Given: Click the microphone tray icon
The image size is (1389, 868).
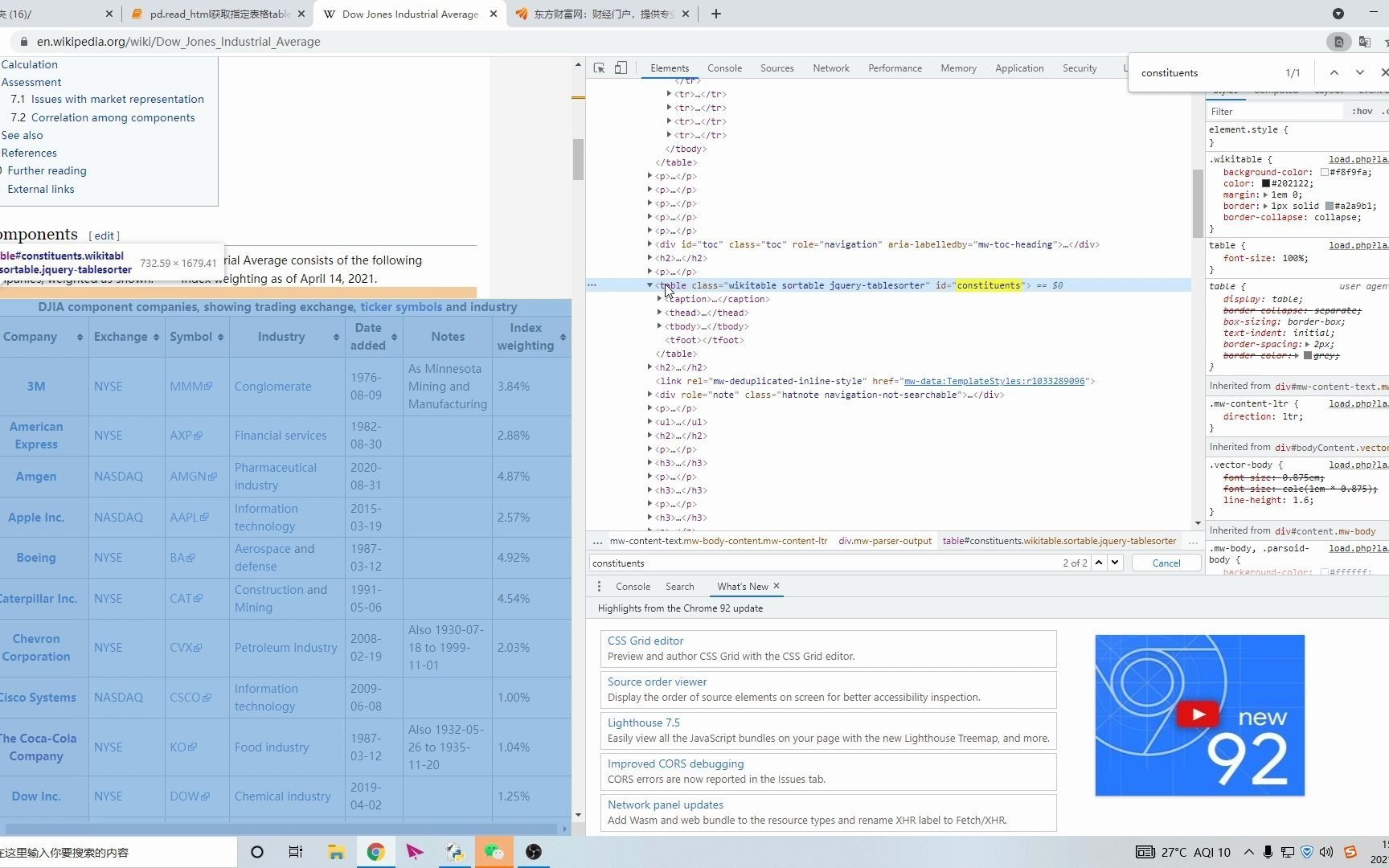Looking at the screenshot, I should click(x=1268, y=852).
